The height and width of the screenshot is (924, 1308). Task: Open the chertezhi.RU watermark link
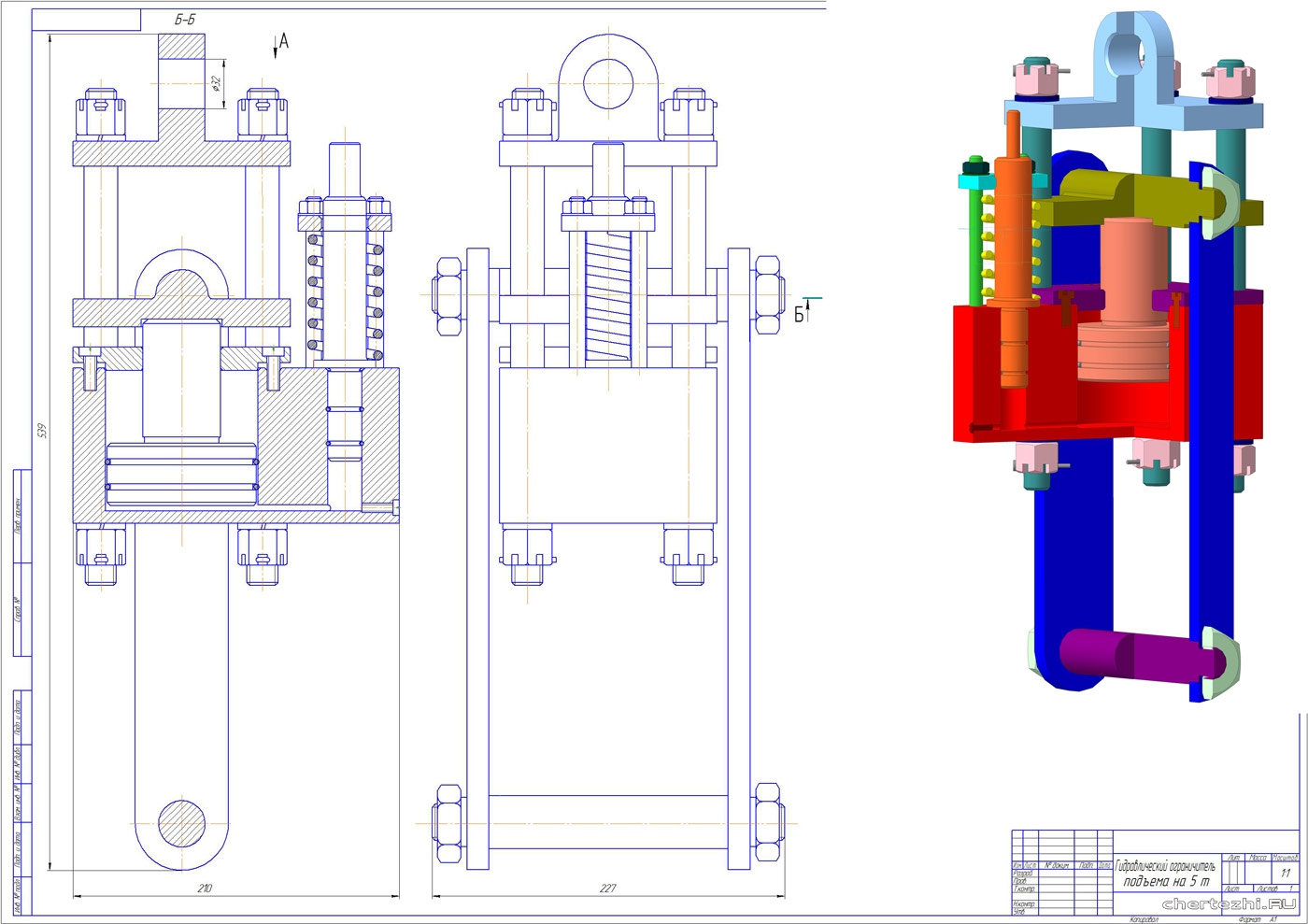pyautogui.click(x=1228, y=903)
